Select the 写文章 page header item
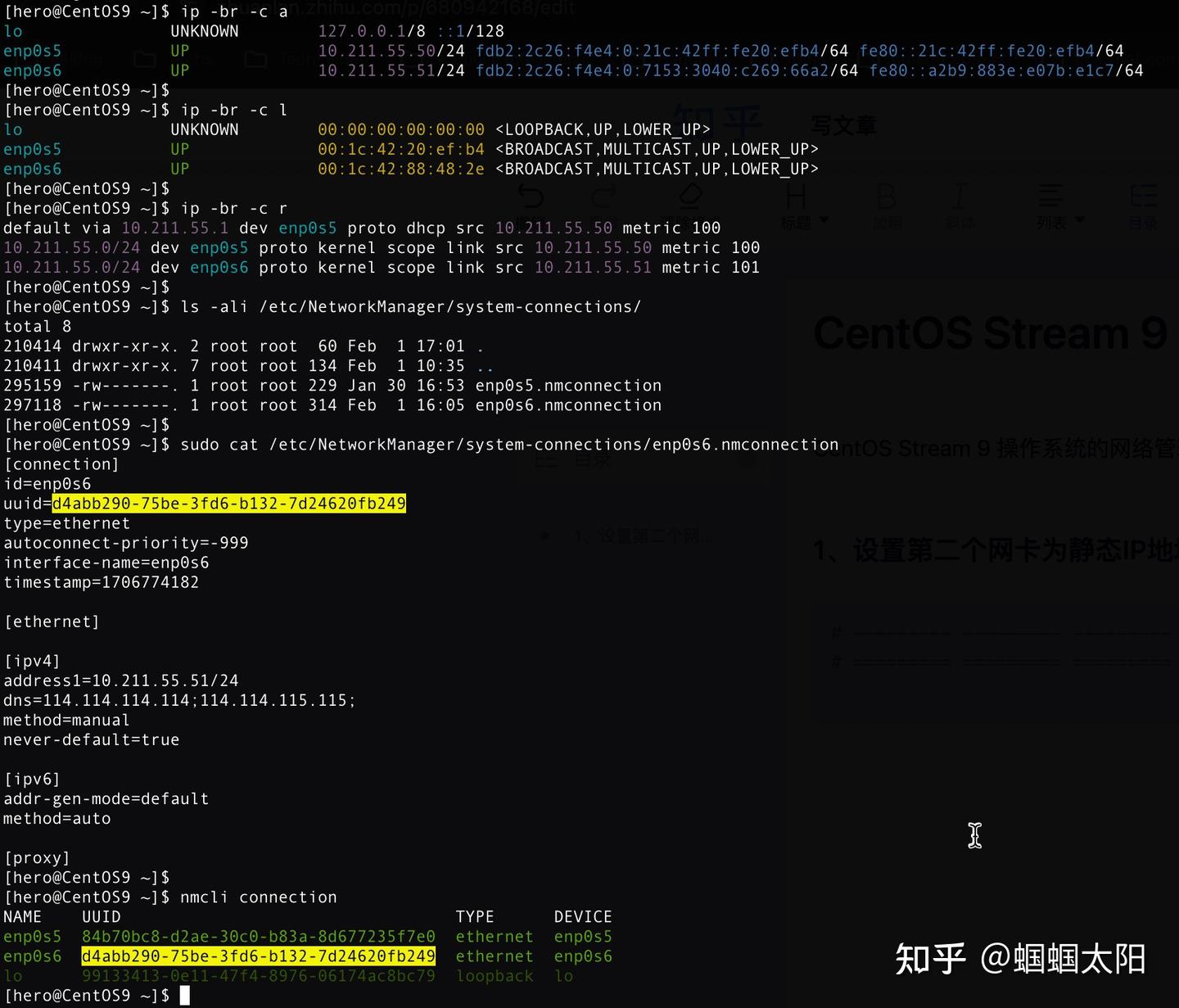This screenshot has width=1179, height=1008. point(845,125)
